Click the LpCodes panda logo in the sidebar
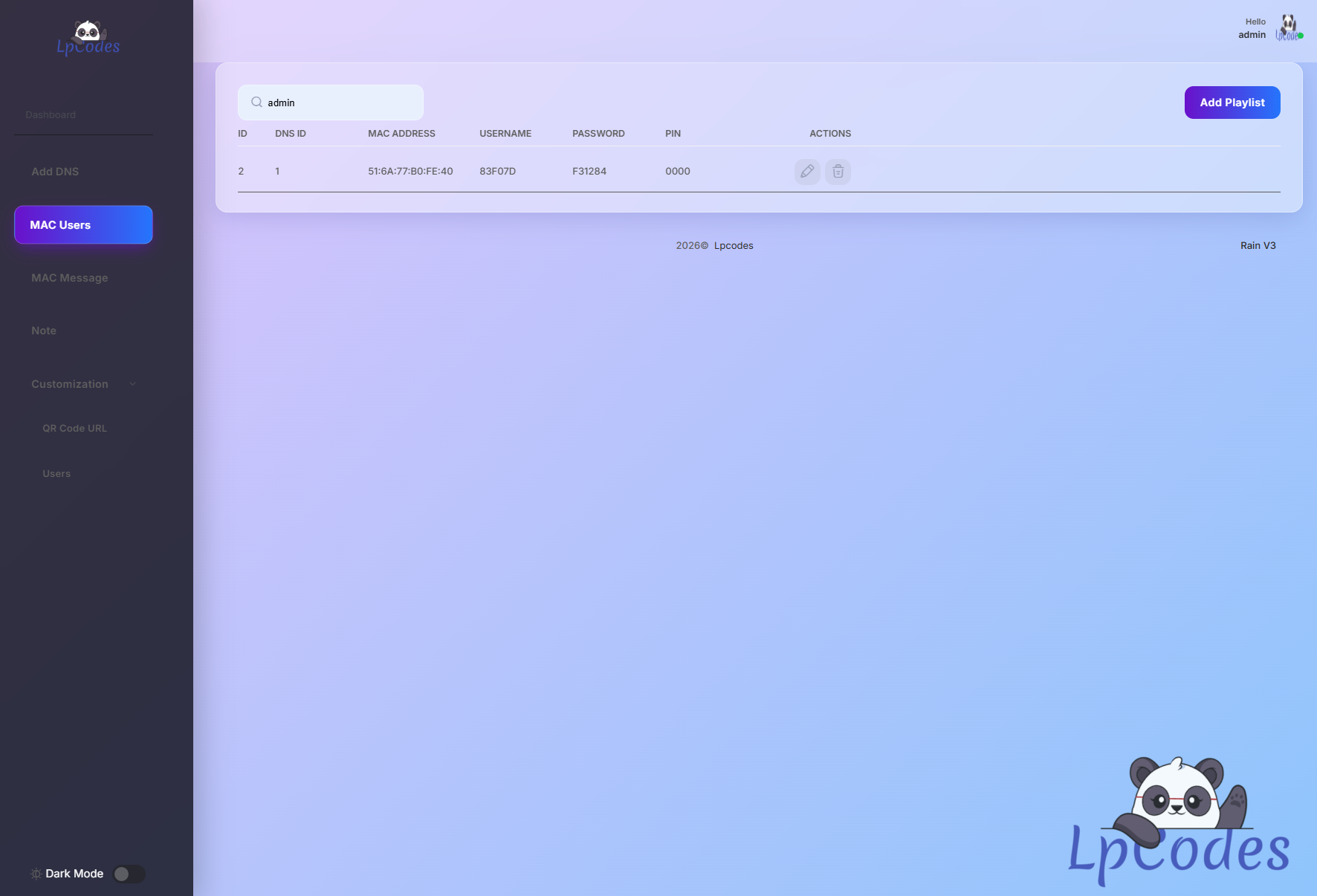Viewport: 1317px width, 896px height. 88,39
